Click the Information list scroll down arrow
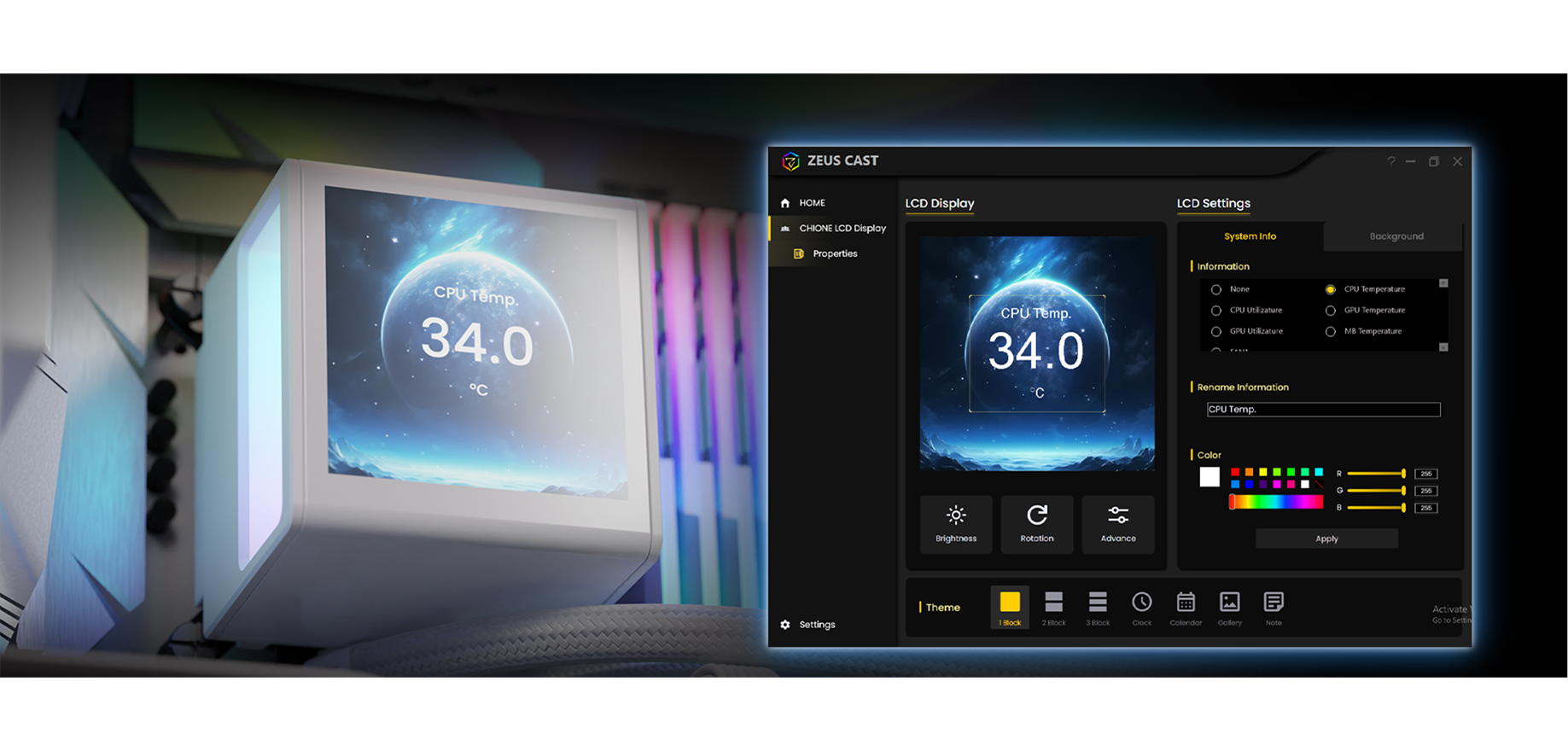 1443,346
